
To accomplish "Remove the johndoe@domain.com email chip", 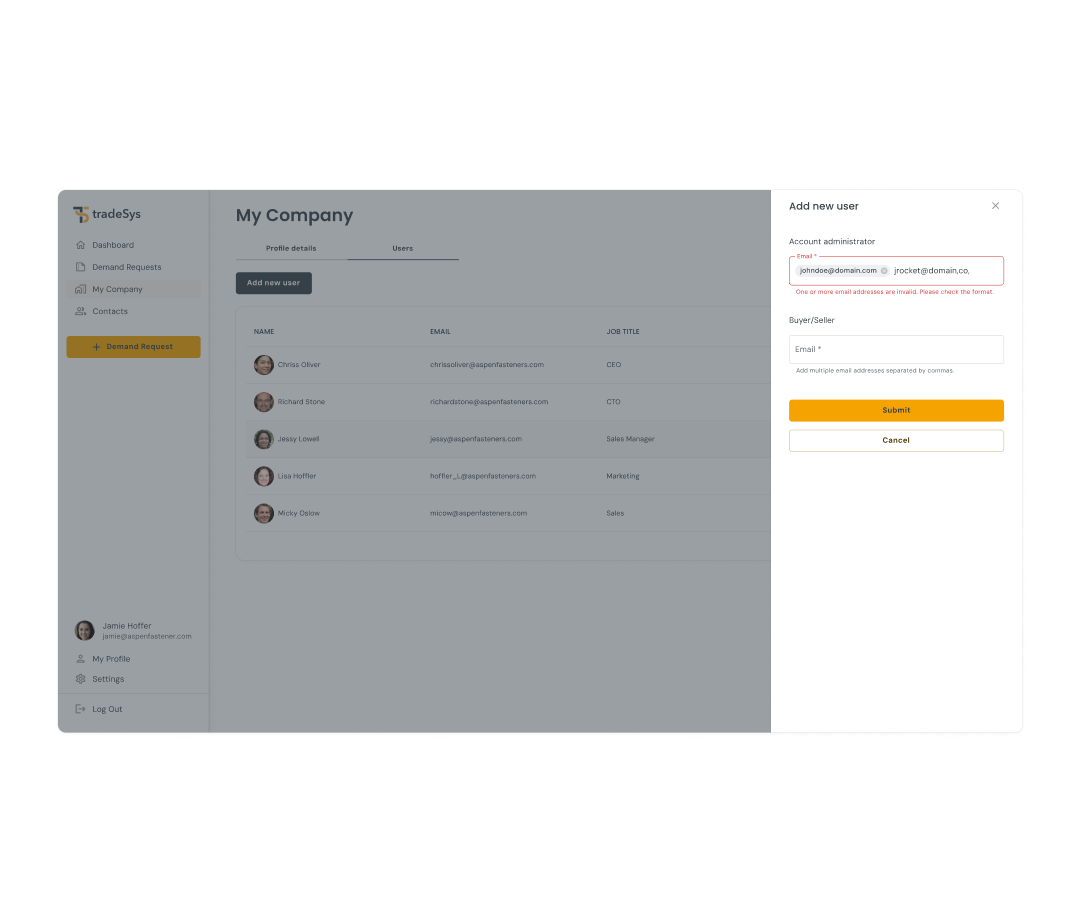I will [884, 271].
